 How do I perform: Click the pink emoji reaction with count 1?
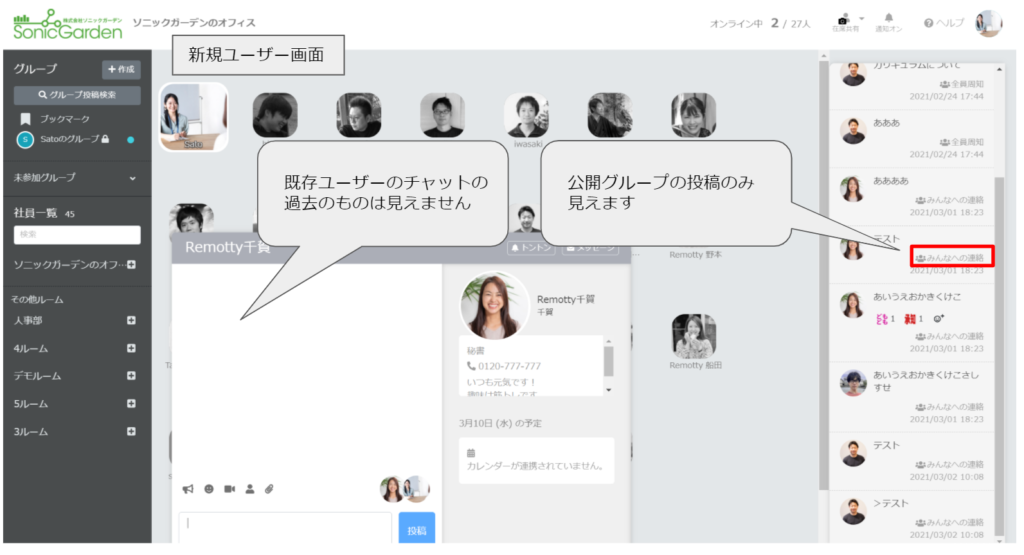[886, 319]
